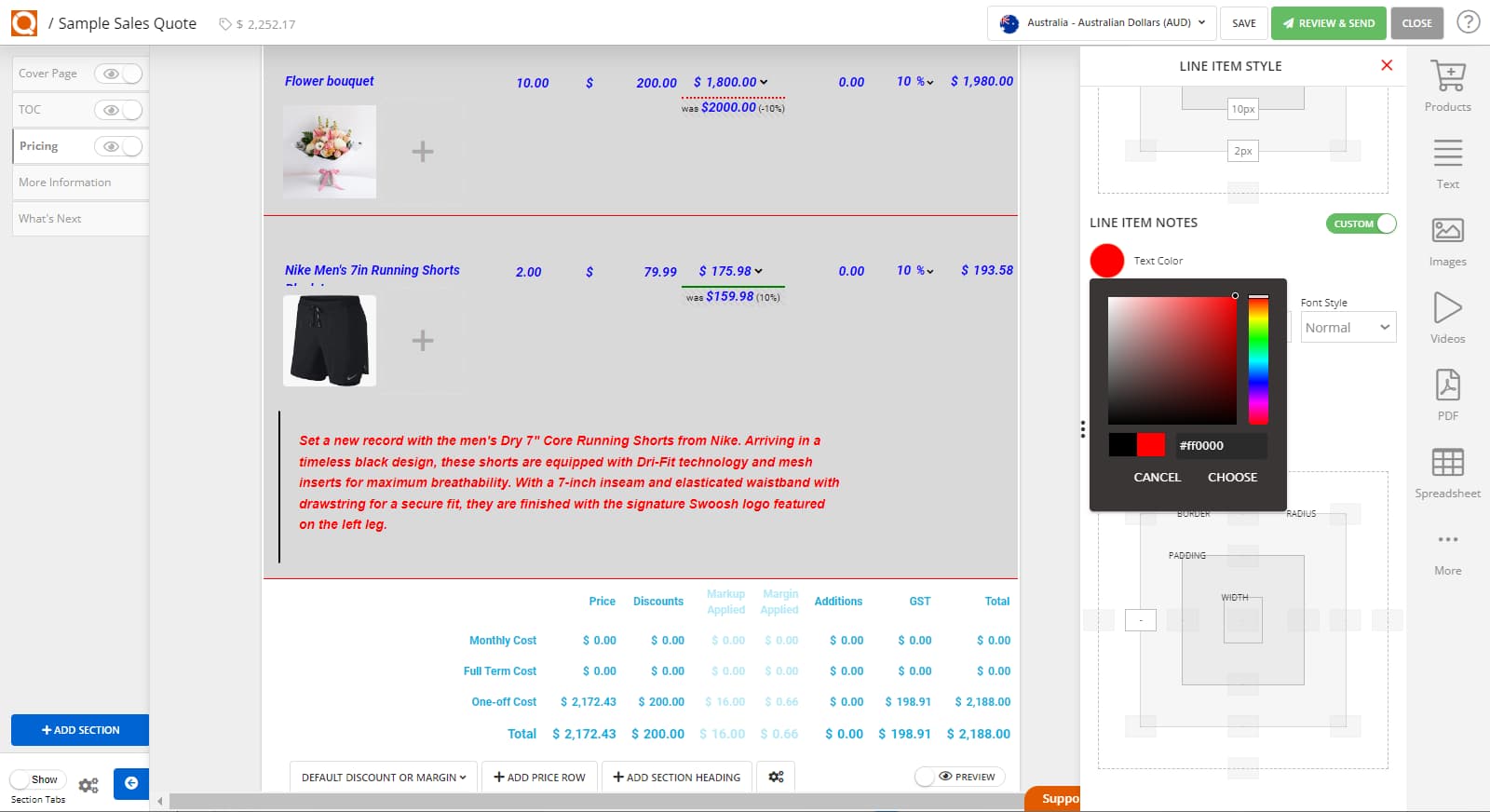Click the Australia flag icon
Viewport: 1490px width, 812px height.
(x=1009, y=23)
